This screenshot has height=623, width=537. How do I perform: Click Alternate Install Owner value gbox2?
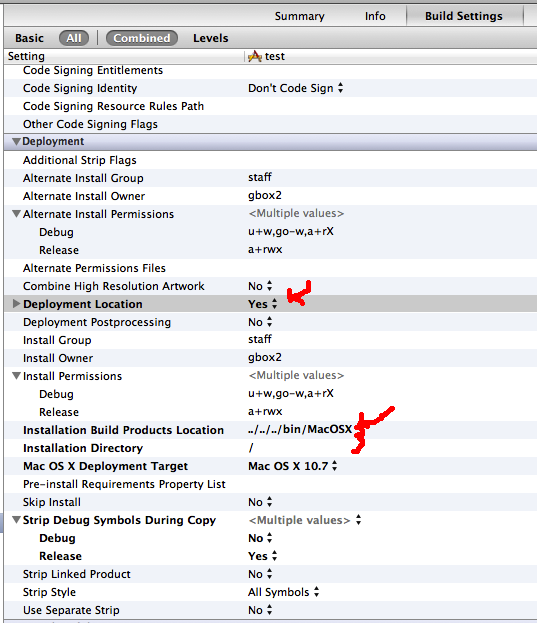coord(265,195)
